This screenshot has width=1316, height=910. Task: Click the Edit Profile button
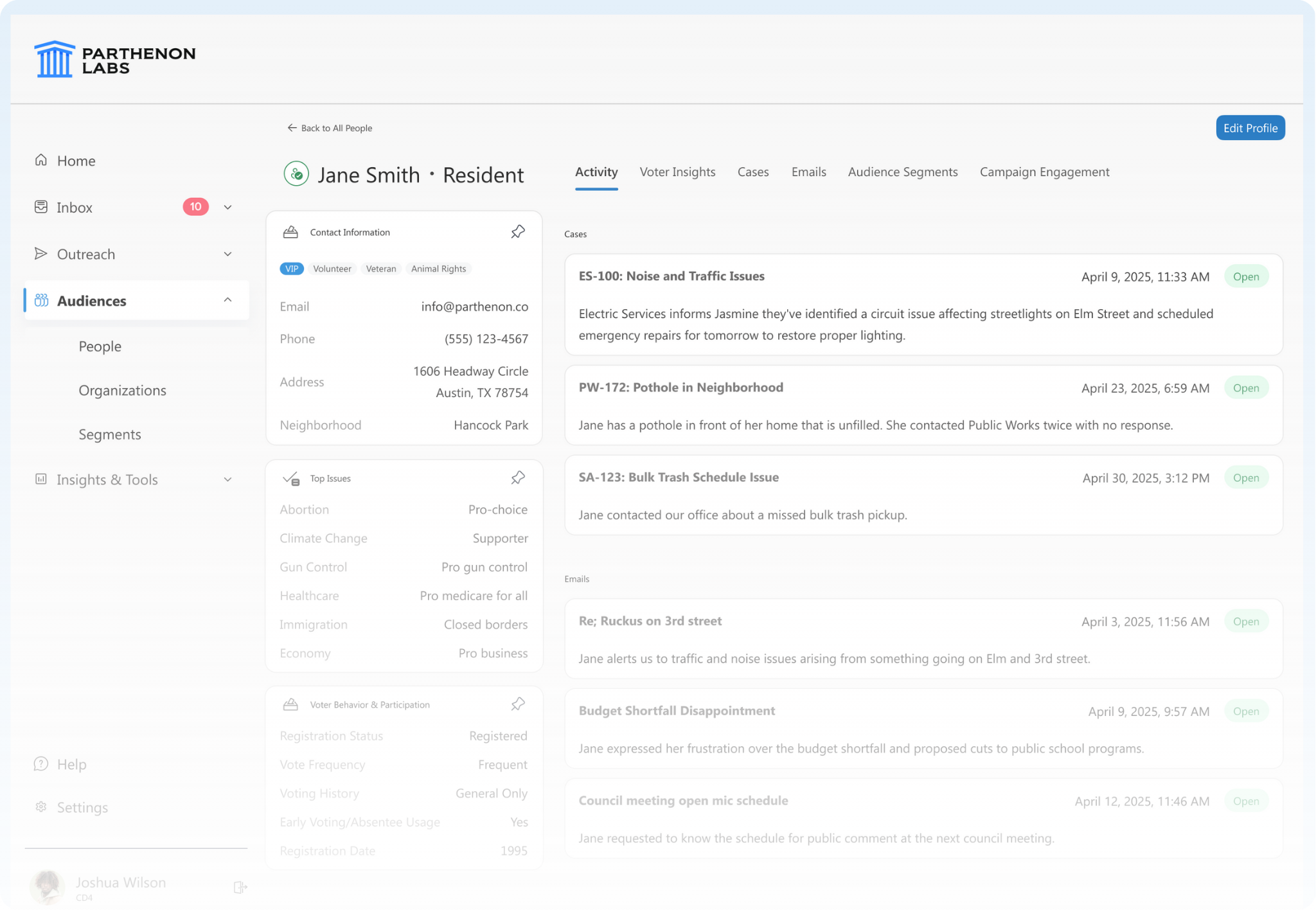pos(1250,128)
